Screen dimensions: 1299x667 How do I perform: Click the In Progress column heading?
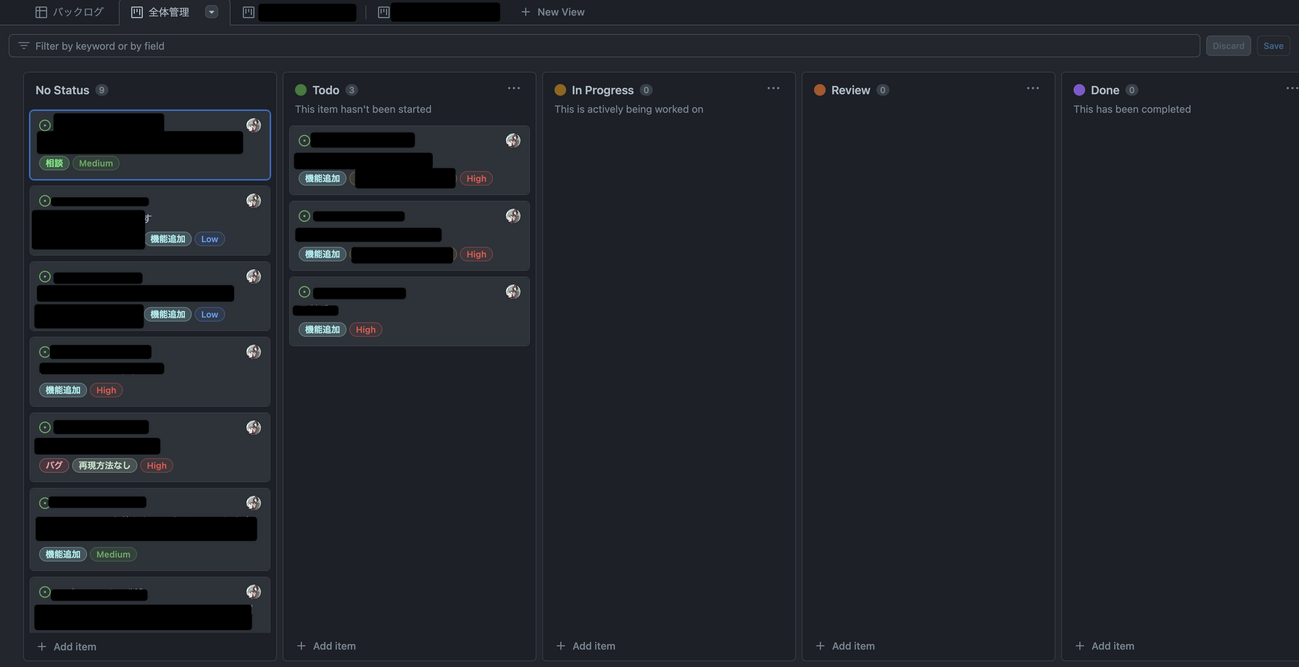coord(603,90)
